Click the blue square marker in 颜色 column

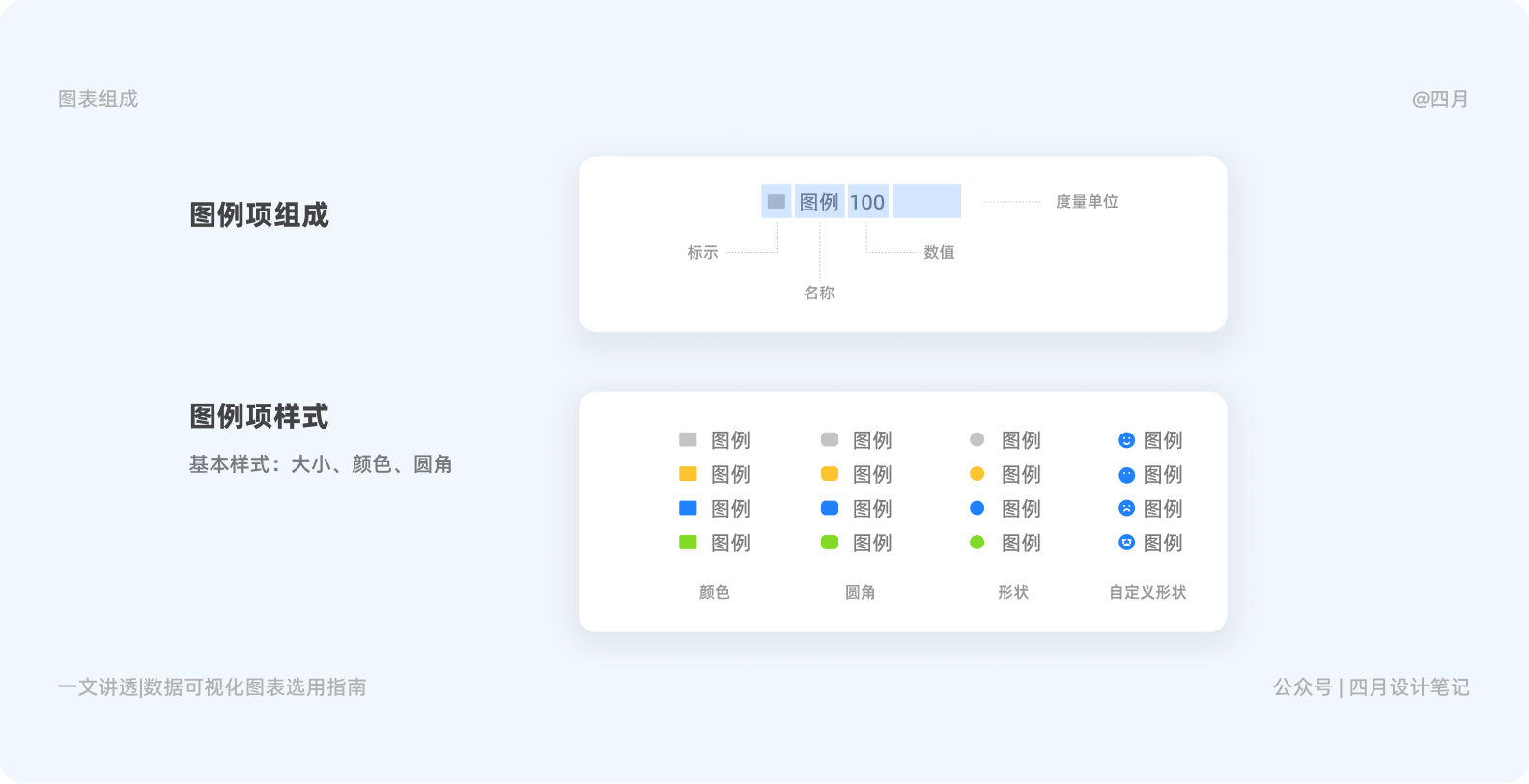pyautogui.click(x=688, y=508)
